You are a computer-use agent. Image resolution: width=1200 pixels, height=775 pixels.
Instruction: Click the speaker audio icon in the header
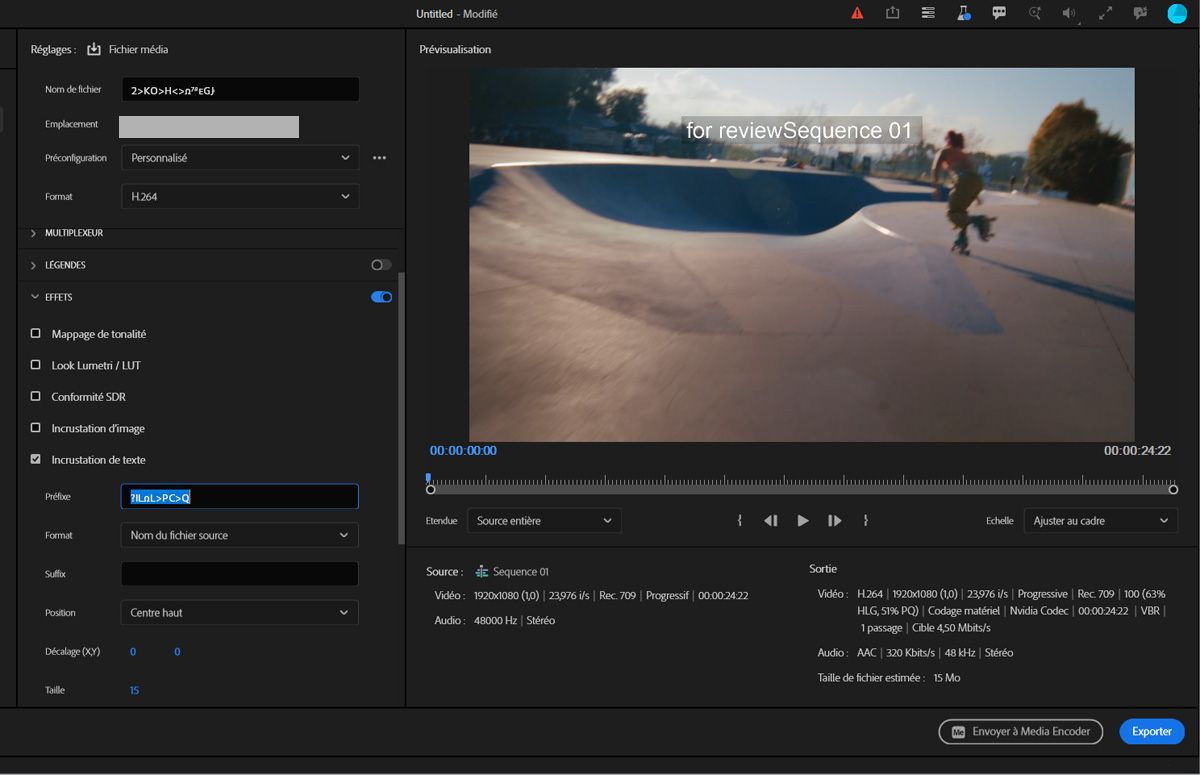coord(1070,13)
